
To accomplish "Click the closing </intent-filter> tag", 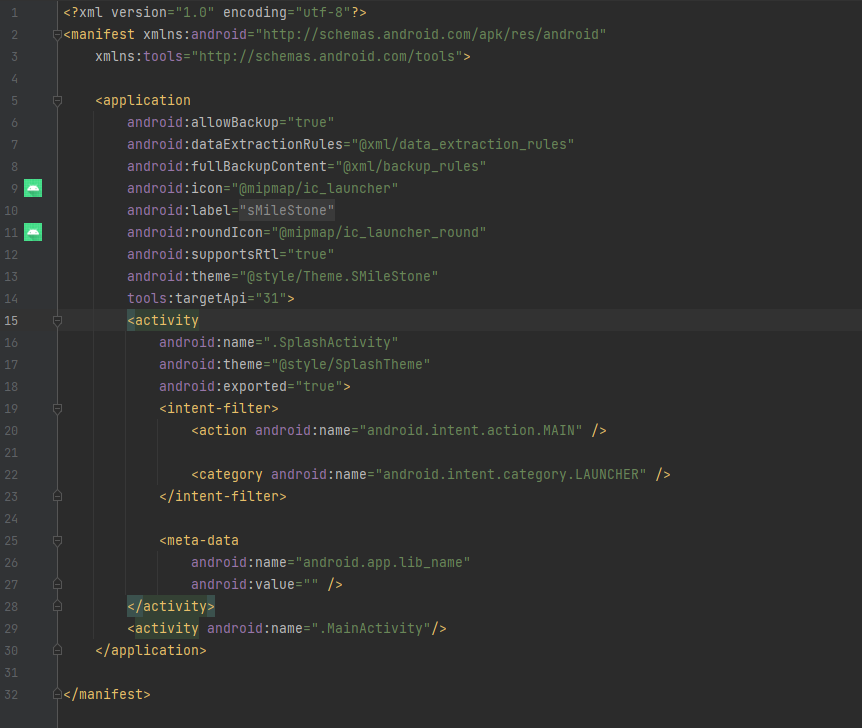I will (223, 497).
